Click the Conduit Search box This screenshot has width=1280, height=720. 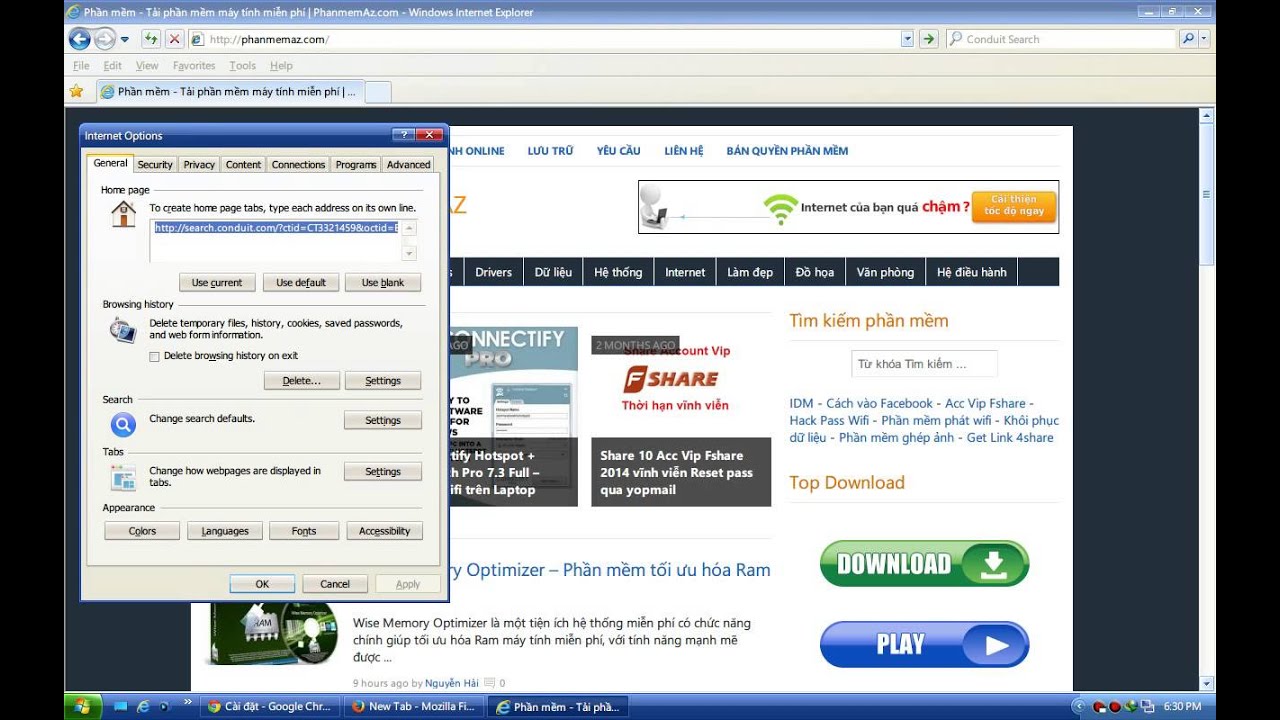(x=1060, y=39)
